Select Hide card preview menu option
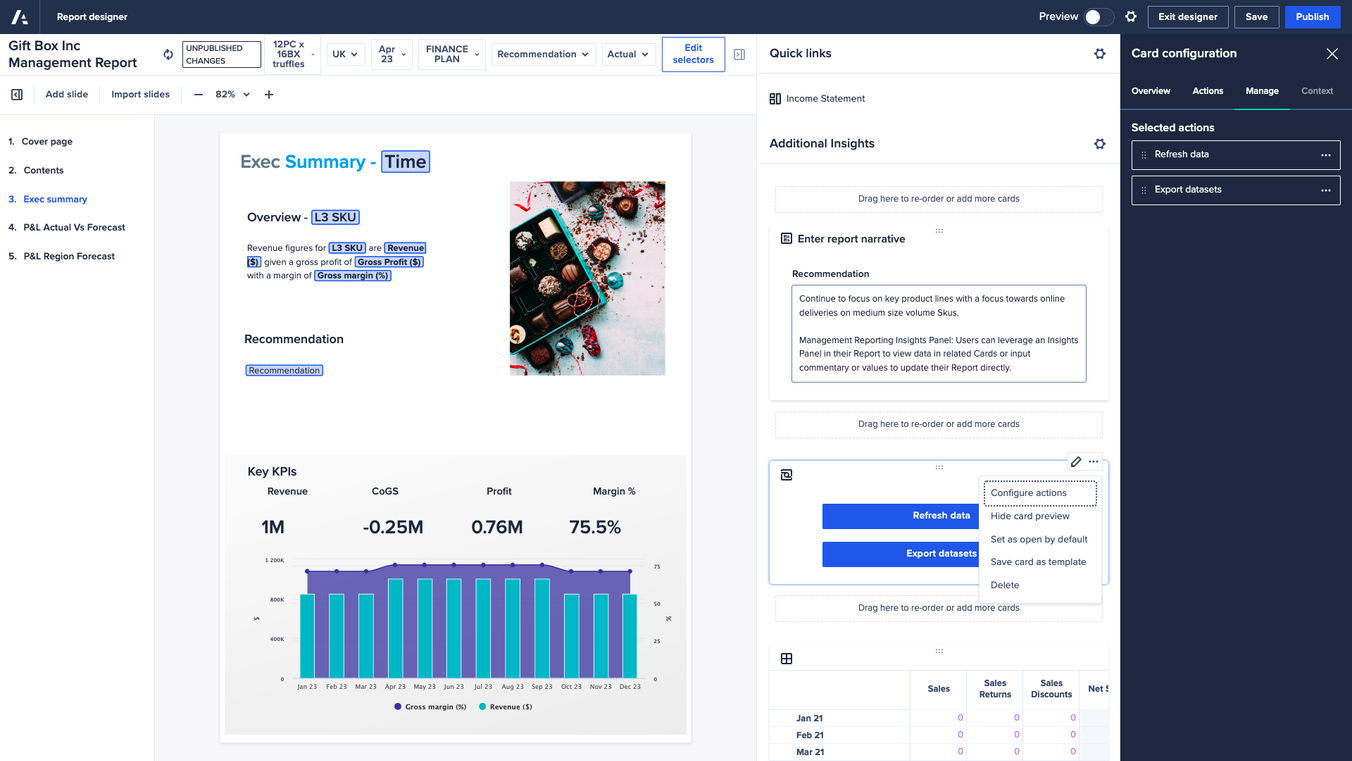 click(1030, 516)
